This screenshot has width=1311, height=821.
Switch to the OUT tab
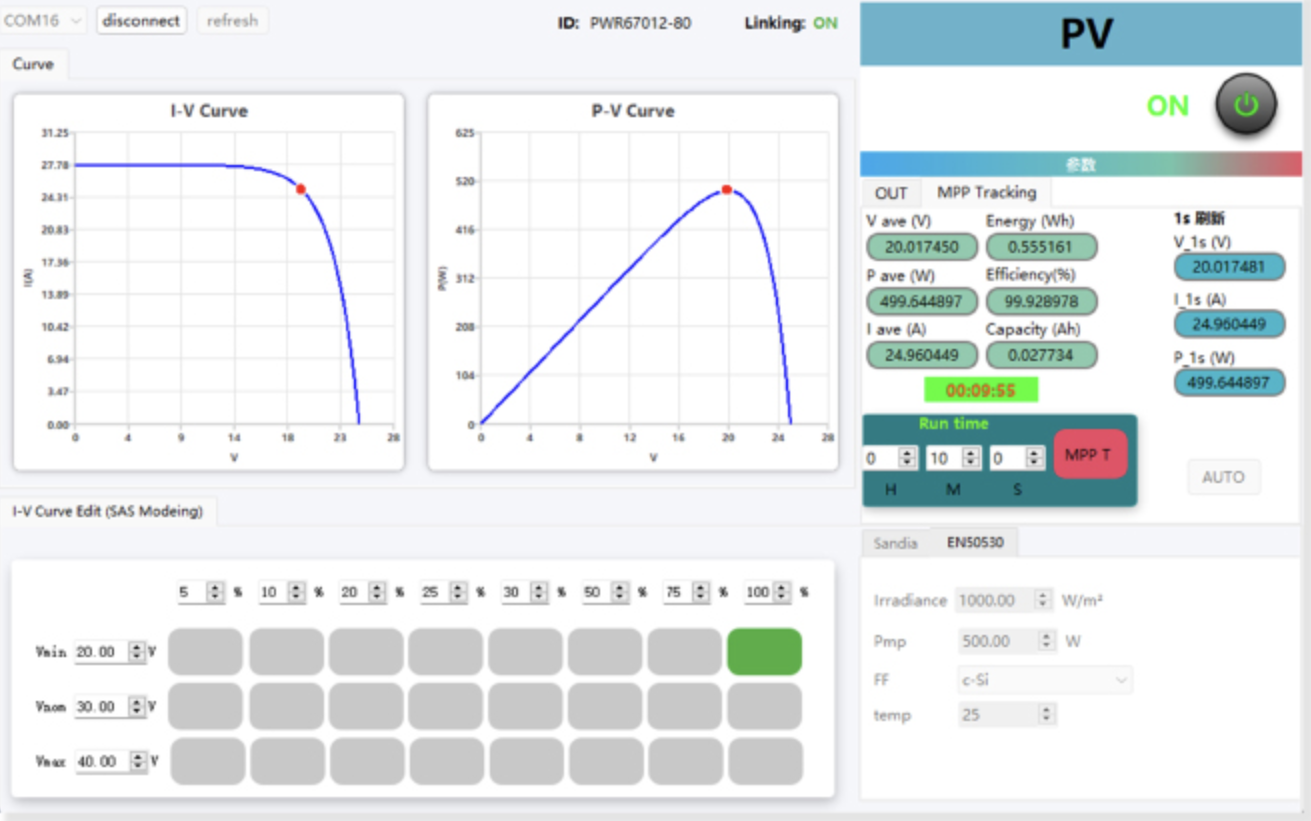click(890, 193)
